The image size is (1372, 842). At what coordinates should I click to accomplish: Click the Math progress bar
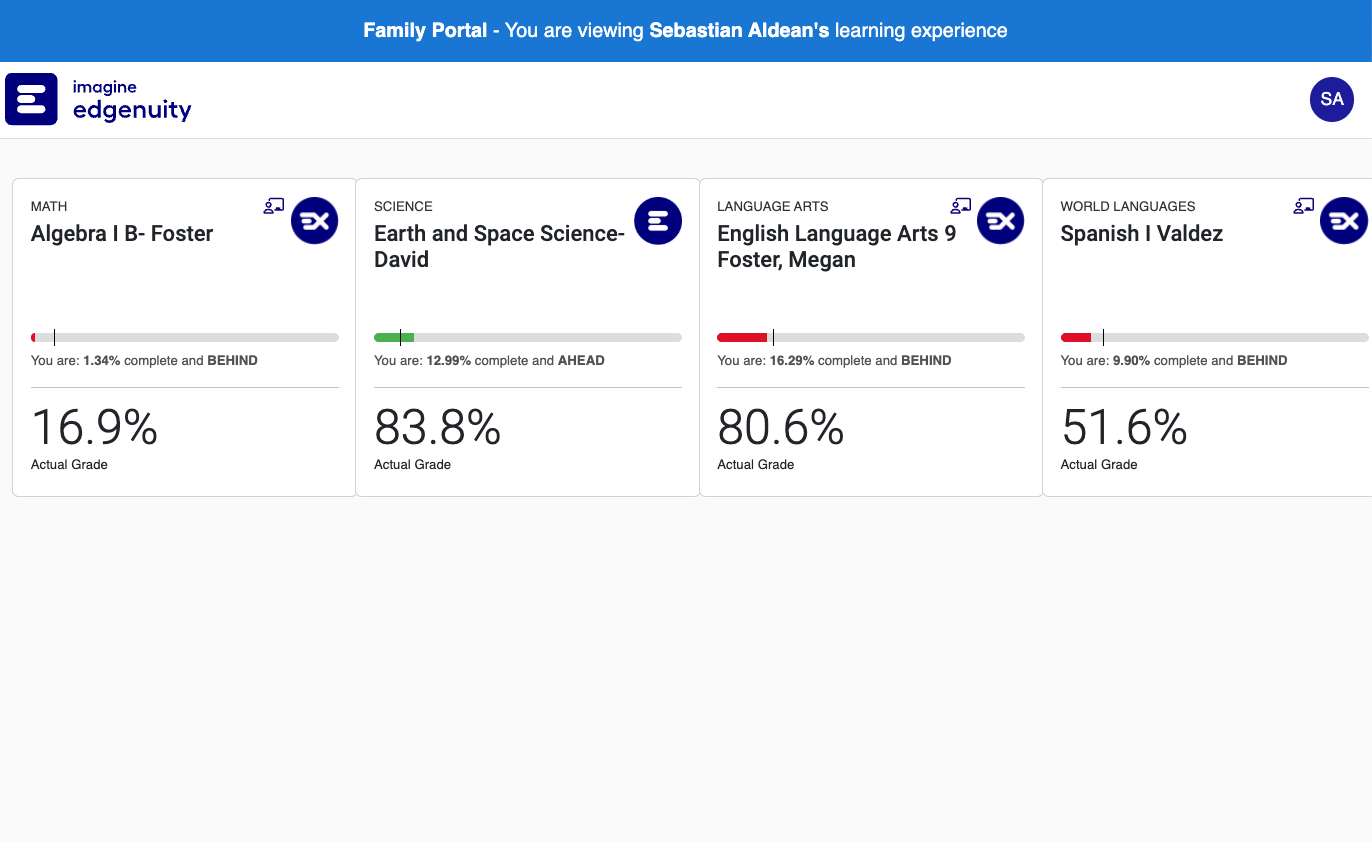pos(184,337)
